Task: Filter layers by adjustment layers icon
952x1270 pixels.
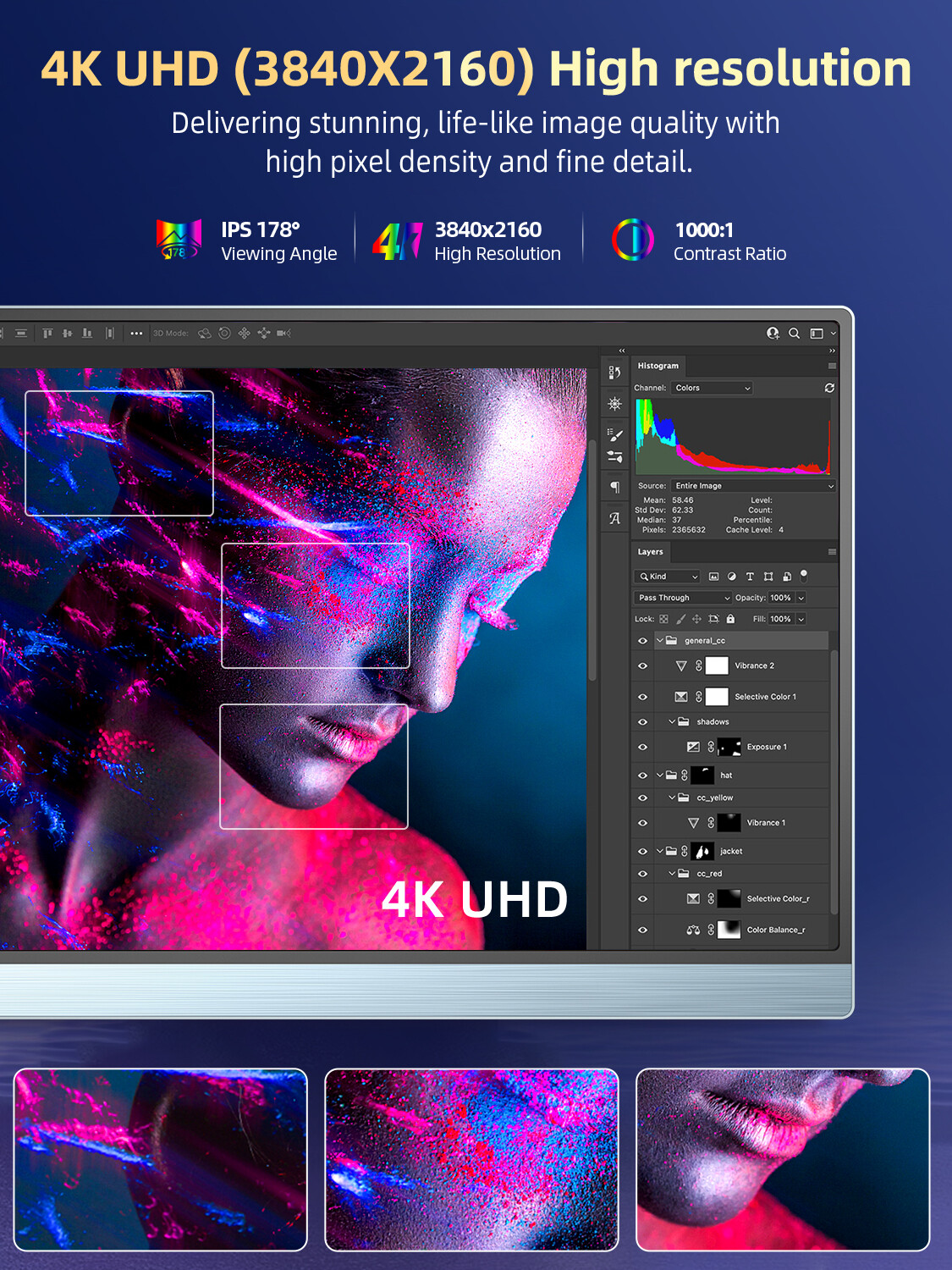Action: click(x=732, y=577)
